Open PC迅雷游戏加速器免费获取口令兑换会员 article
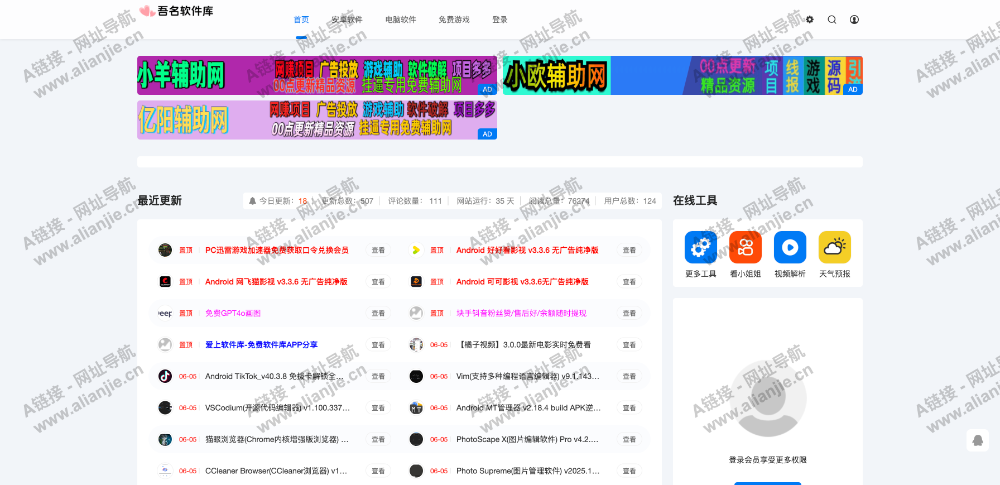The height and width of the screenshot is (485, 1000). pyautogui.click(x=277, y=250)
